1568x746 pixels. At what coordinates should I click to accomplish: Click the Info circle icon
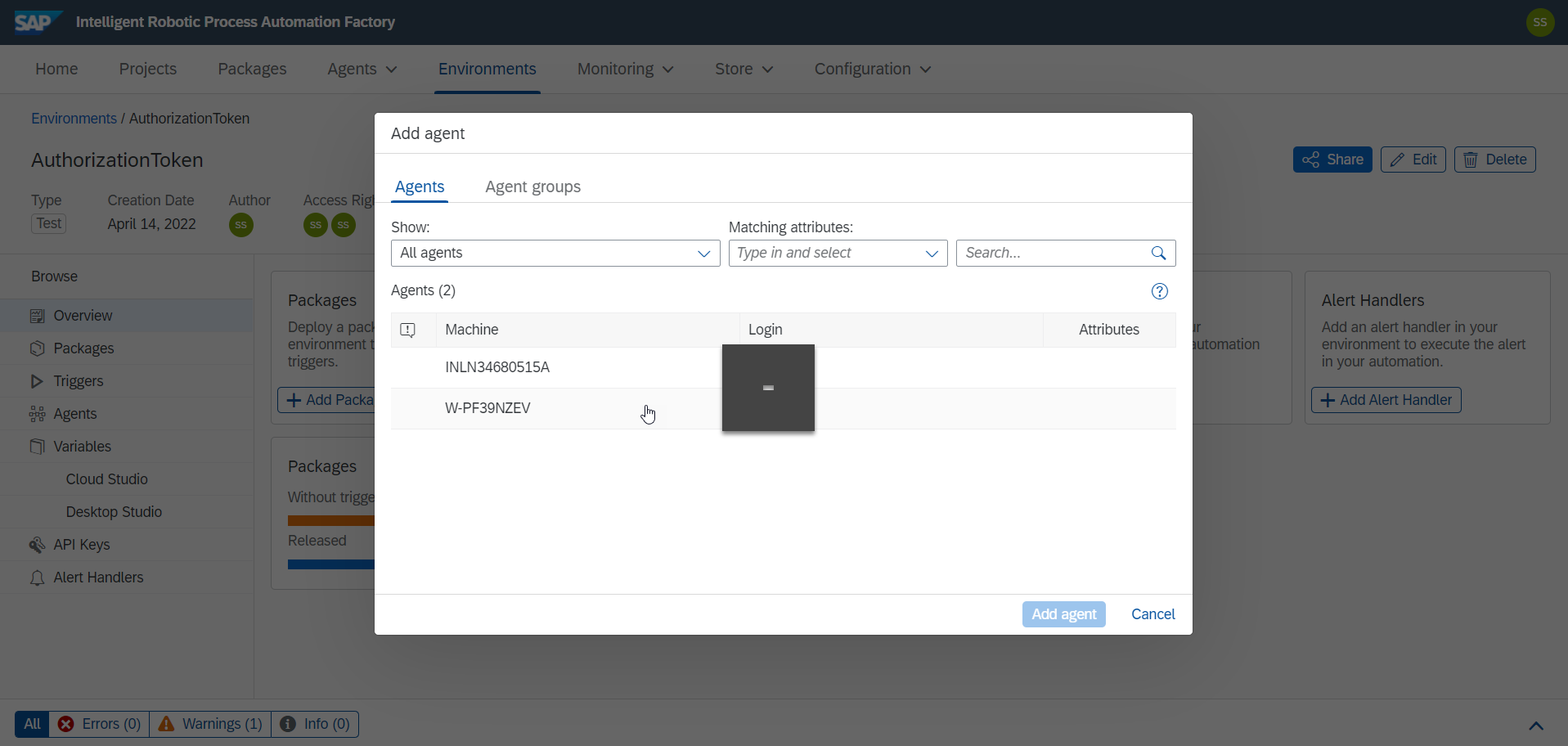pos(288,724)
